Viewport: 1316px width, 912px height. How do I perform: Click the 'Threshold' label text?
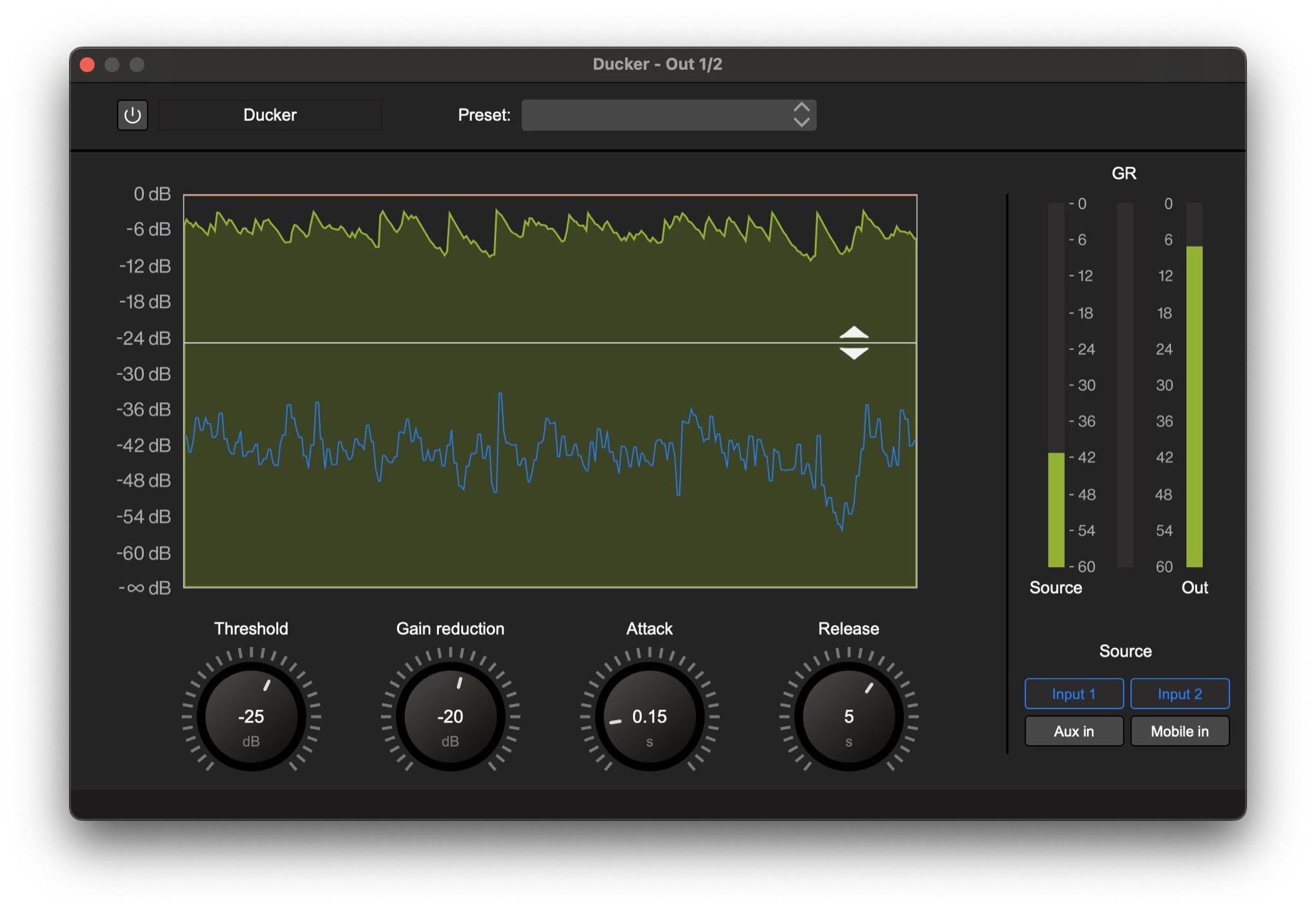click(x=251, y=629)
